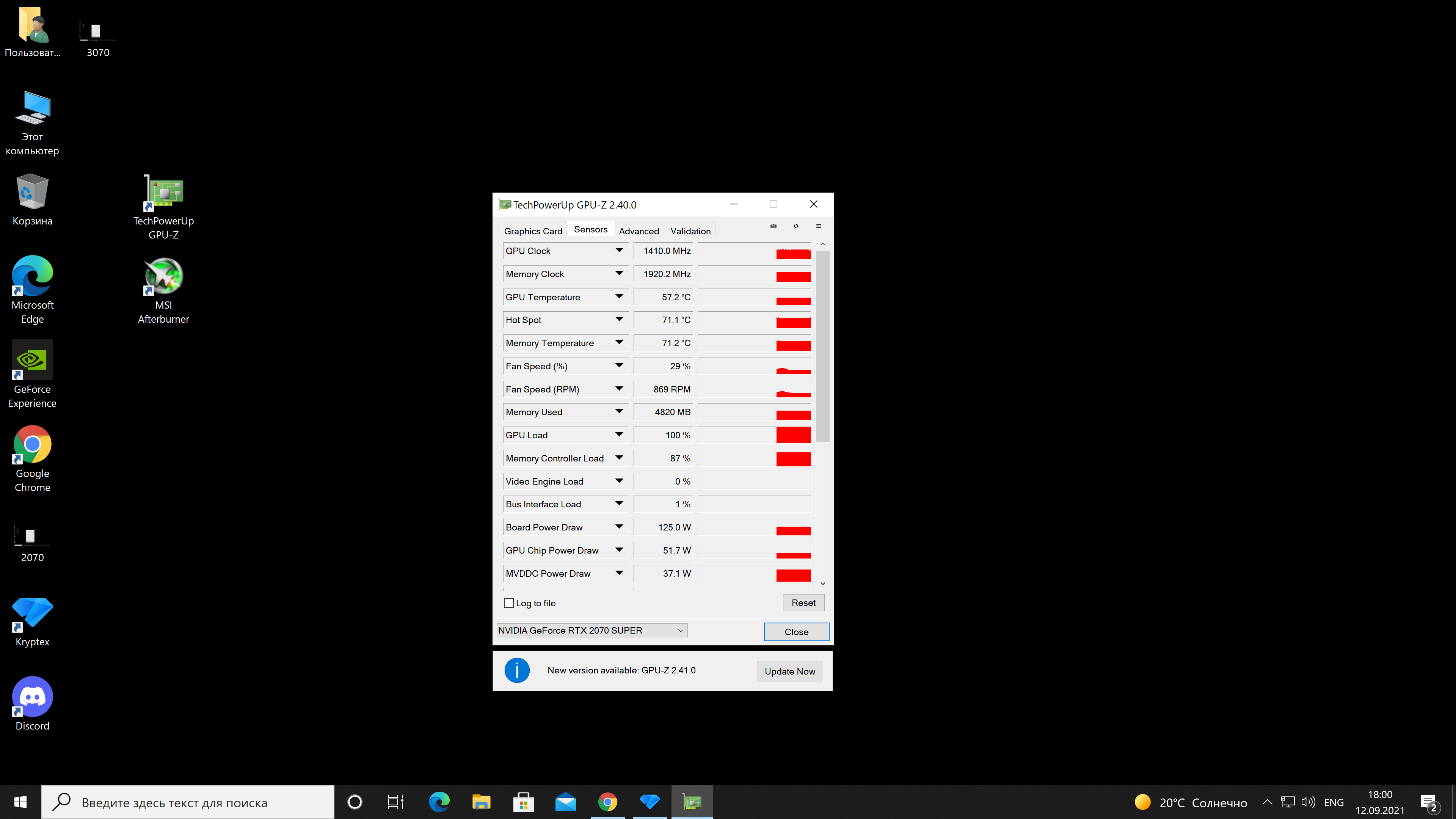This screenshot has height=819, width=1456.
Task: Open the Hot Spot sensor dropdown
Action: 619,320
